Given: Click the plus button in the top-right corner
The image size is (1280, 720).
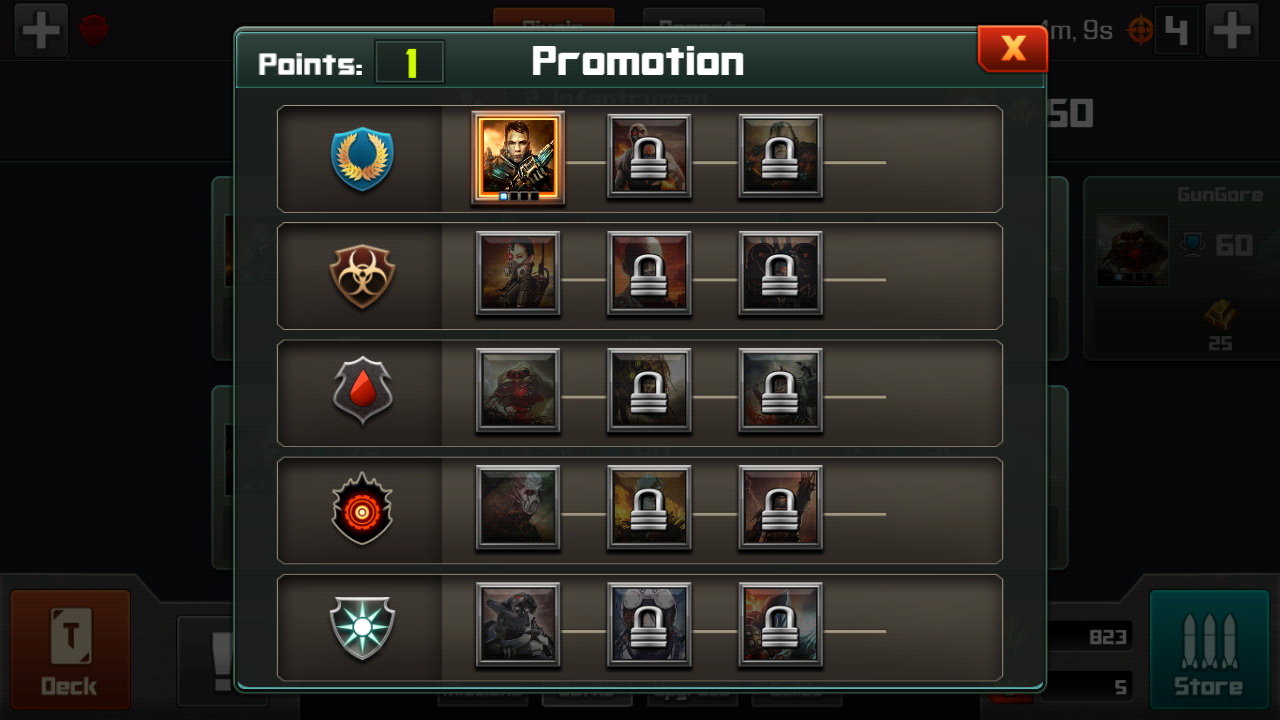Looking at the screenshot, I should [x=1232, y=30].
